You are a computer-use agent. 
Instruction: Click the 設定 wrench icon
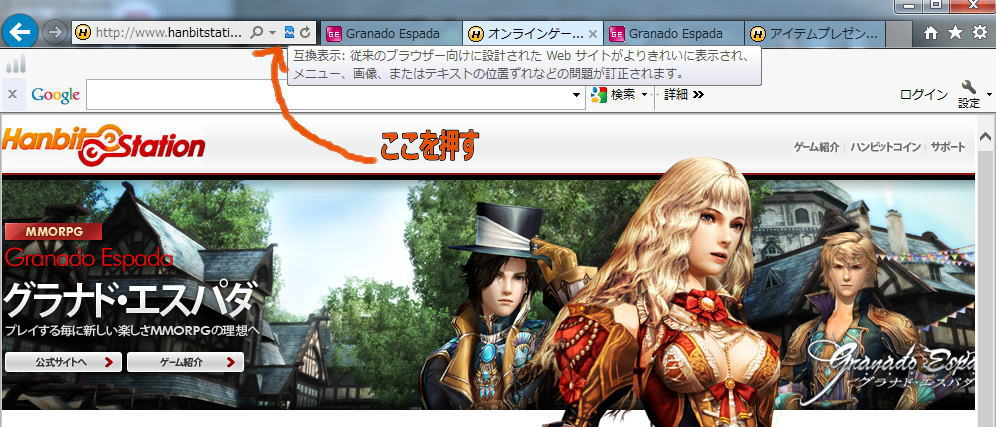[969, 94]
